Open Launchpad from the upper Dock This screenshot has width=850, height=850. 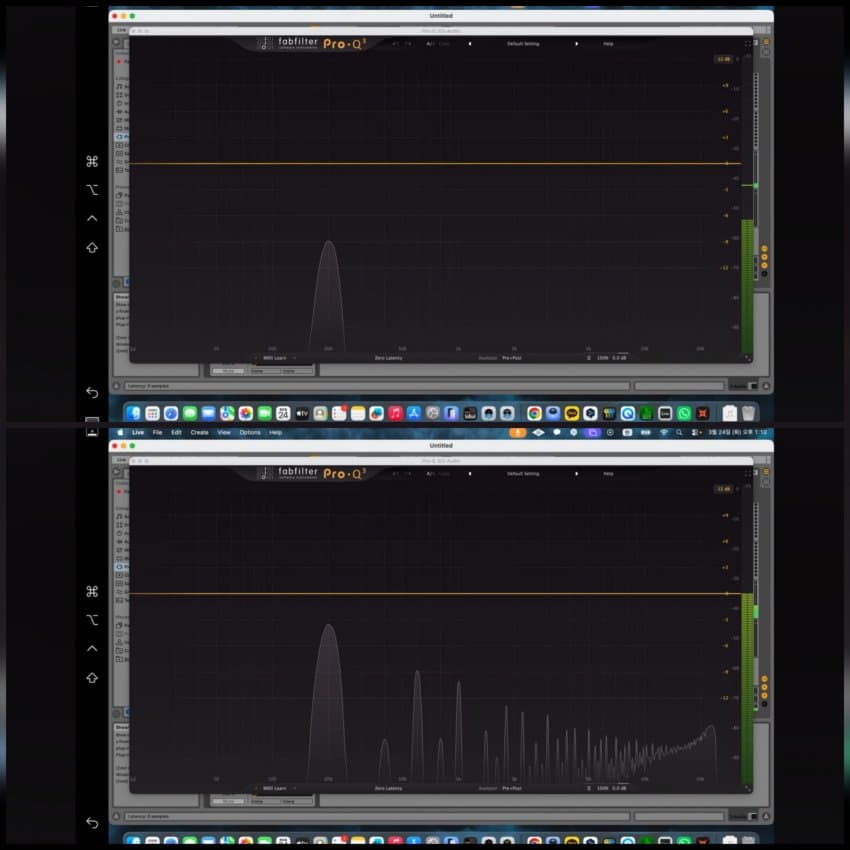152,414
